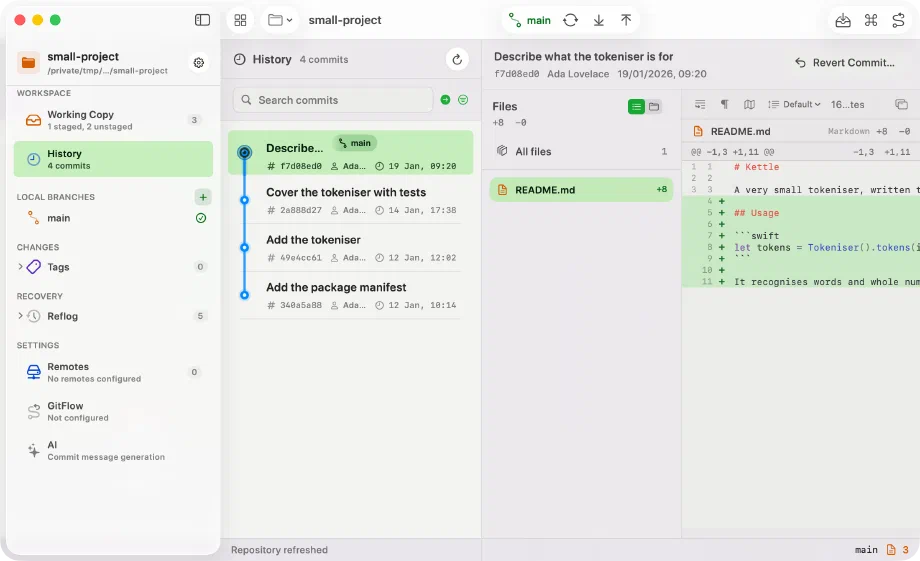920x561 pixels.
Task: Click the command key icon in toolbar
Action: pyautogui.click(x=871, y=21)
